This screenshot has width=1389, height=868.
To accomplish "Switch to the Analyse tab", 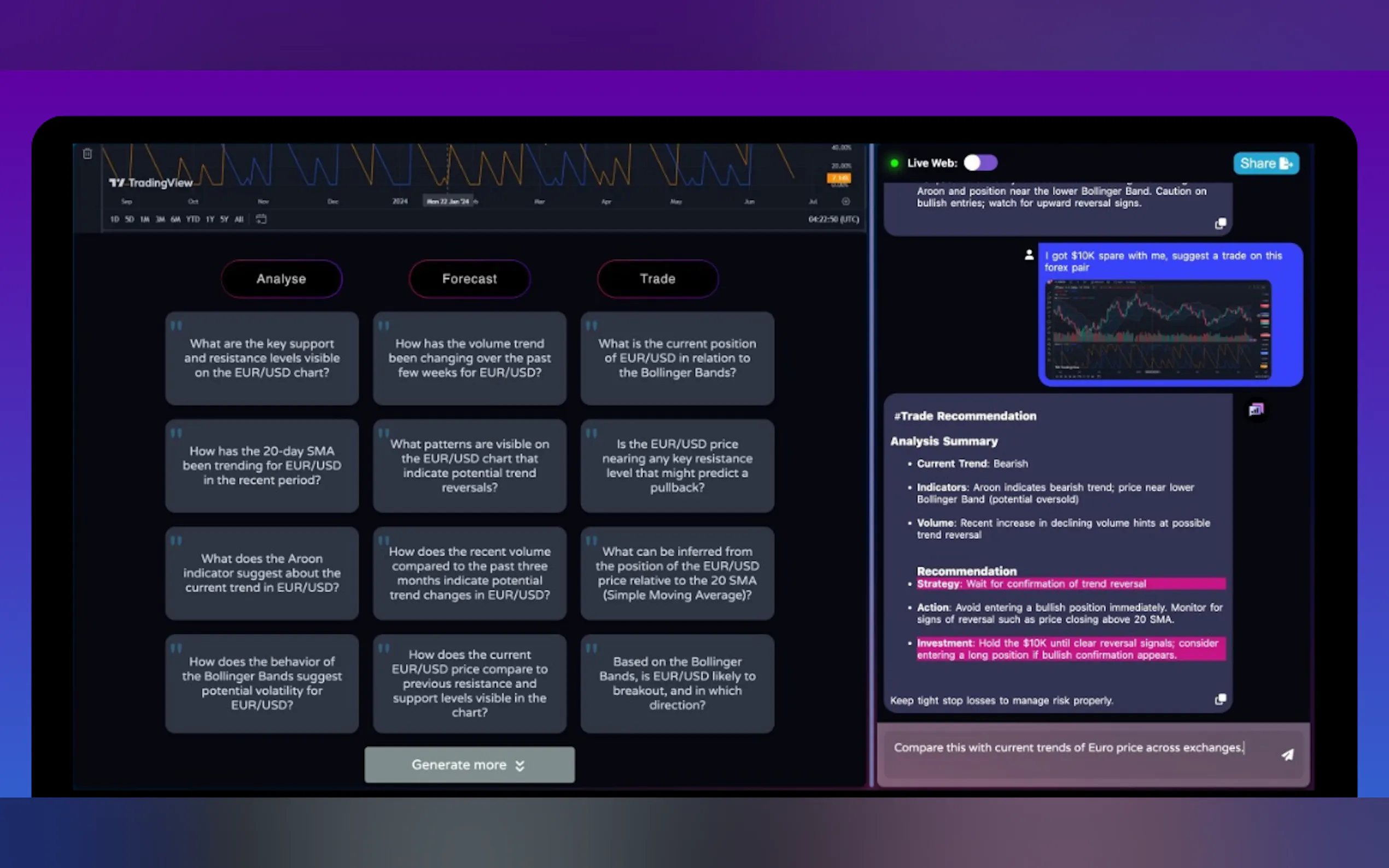I will tap(282, 279).
